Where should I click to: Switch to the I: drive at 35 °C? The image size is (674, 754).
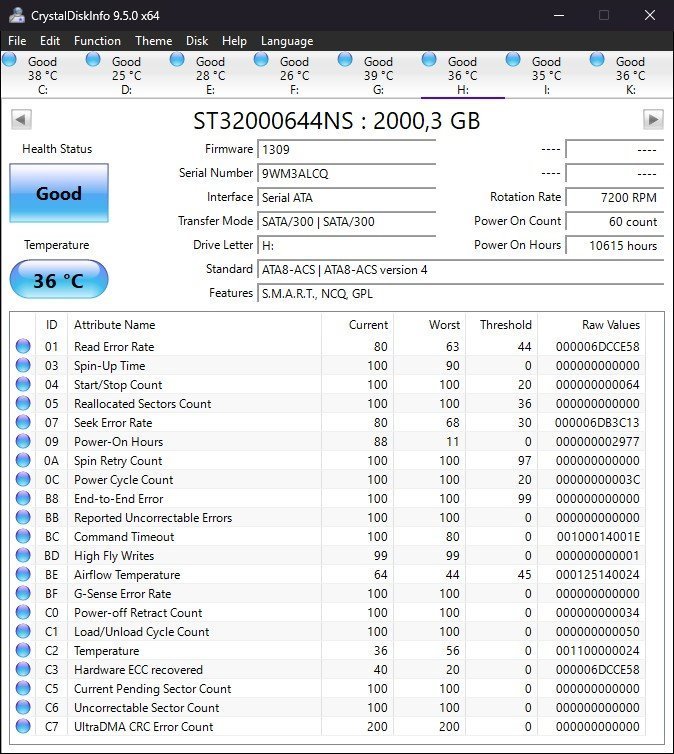click(x=546, y=75)
